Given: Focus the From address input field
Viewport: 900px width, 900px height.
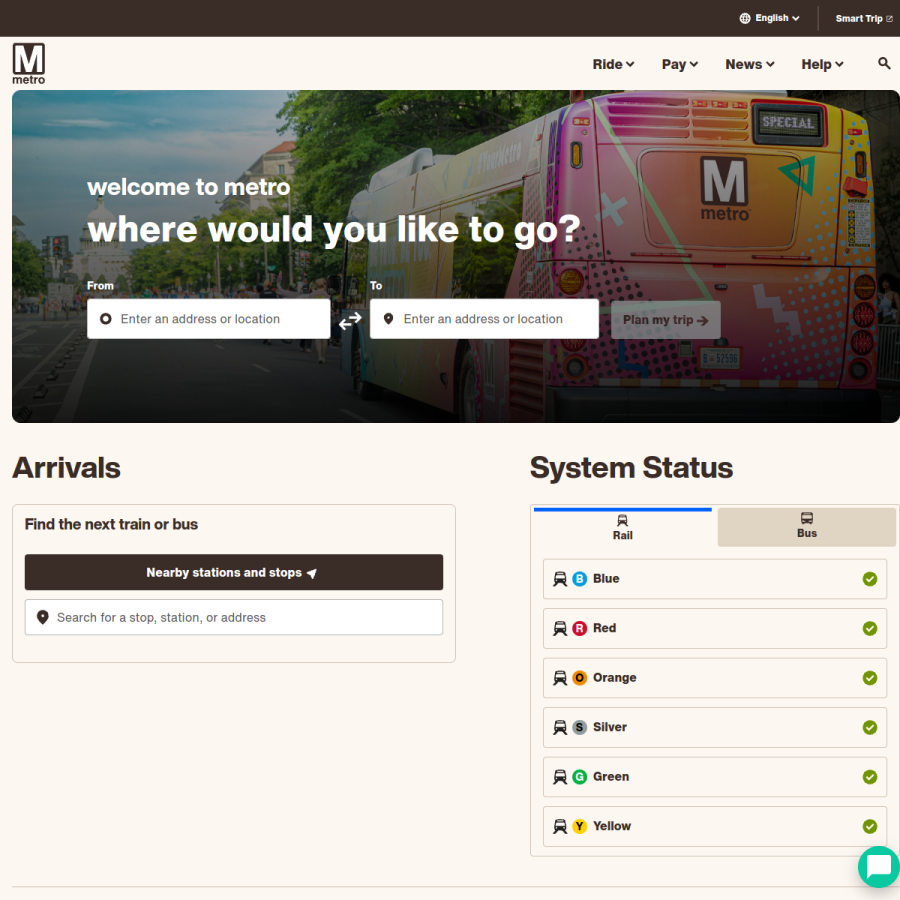Looking at the screenshot, I should tap(208, 319).
